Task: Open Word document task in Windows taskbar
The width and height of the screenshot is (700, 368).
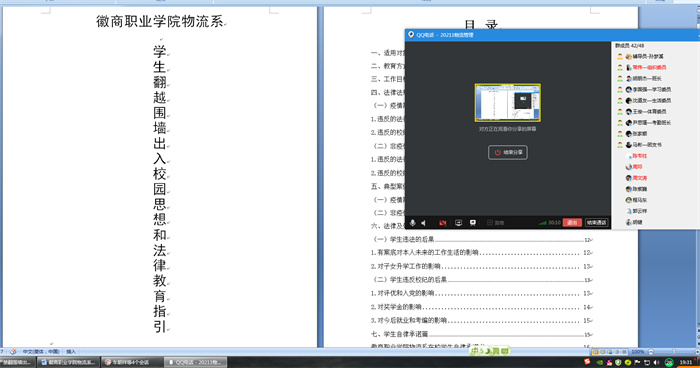Action: click(x=68, y=362)
